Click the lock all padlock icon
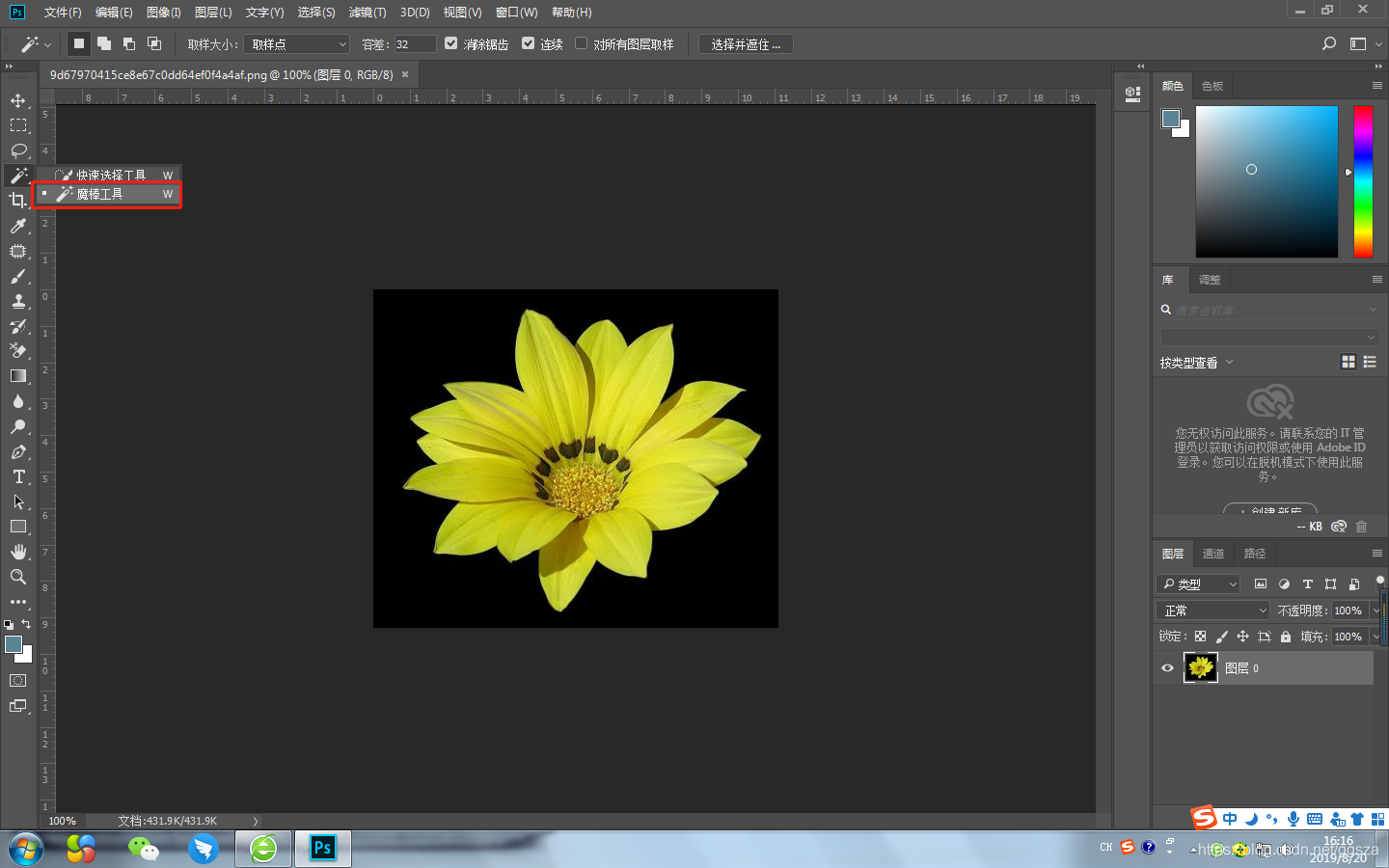Screen dimensions: 1389x868 [1286, 637]
